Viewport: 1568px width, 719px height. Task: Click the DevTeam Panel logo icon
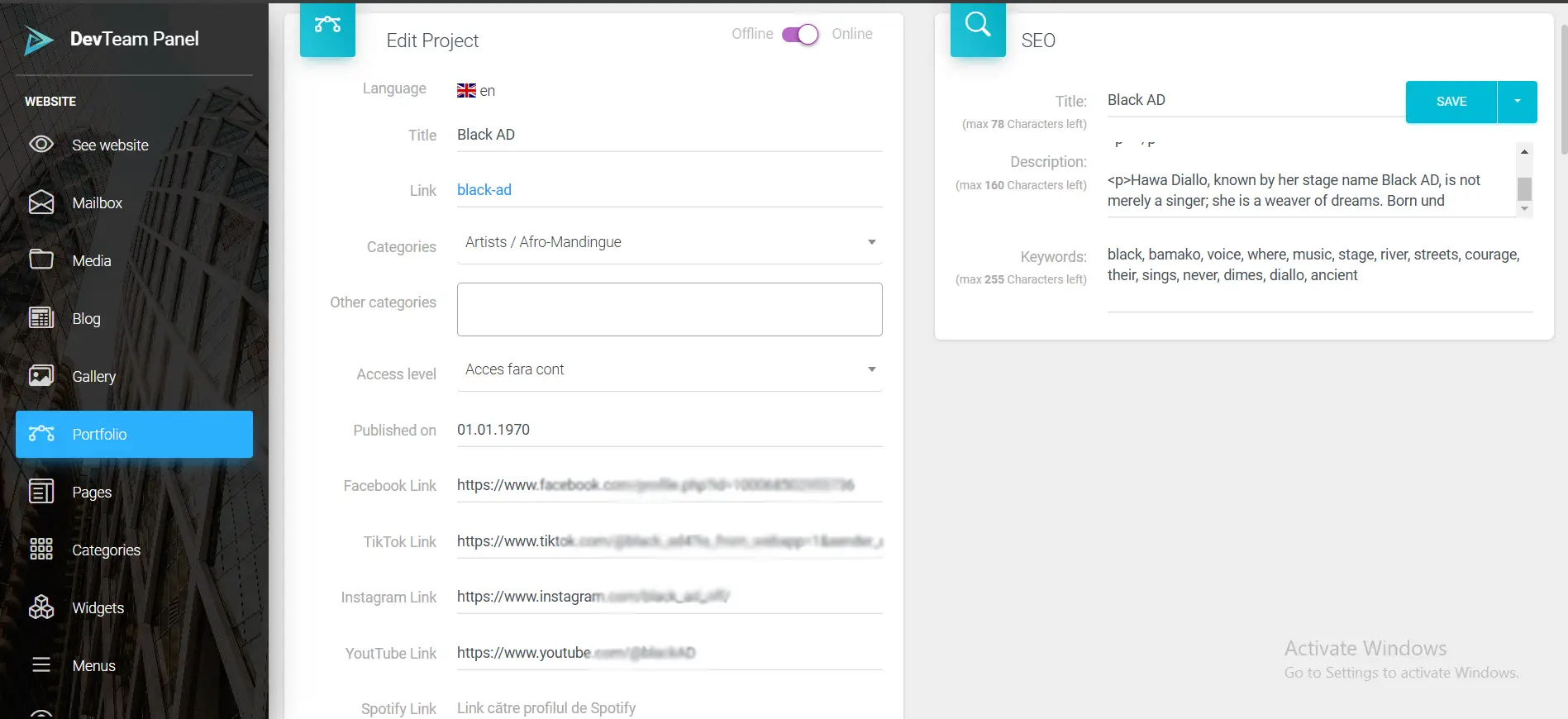(38, 40)
